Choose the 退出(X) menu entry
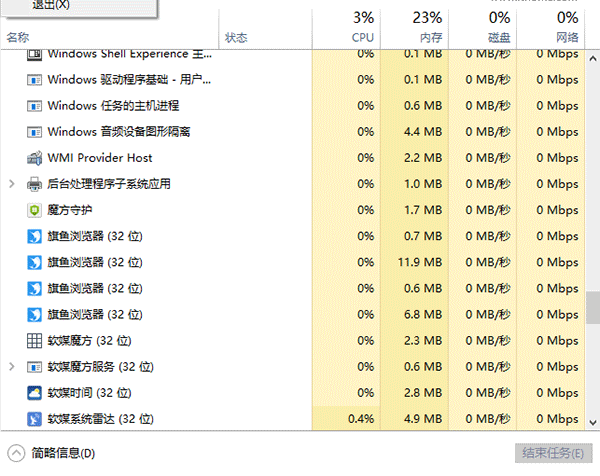 [x=51, y=5]
